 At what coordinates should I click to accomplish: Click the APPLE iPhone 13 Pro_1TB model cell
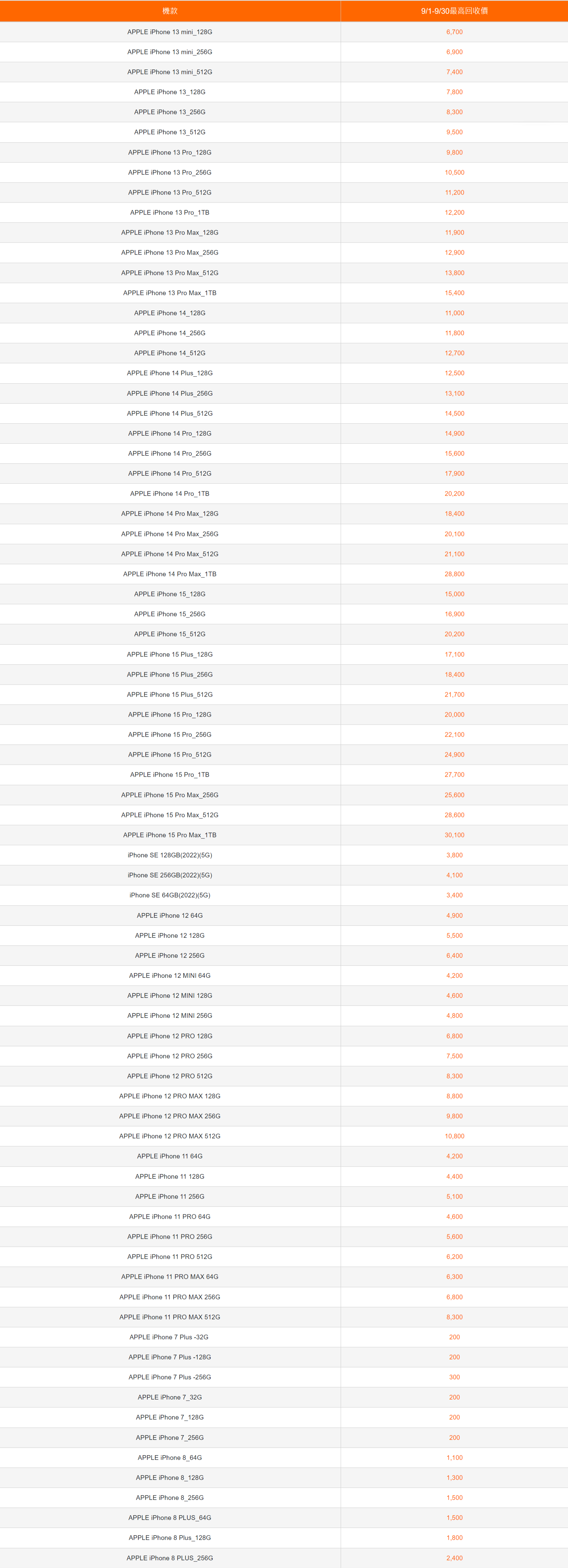pyautogui.click(x=170, y=213)
